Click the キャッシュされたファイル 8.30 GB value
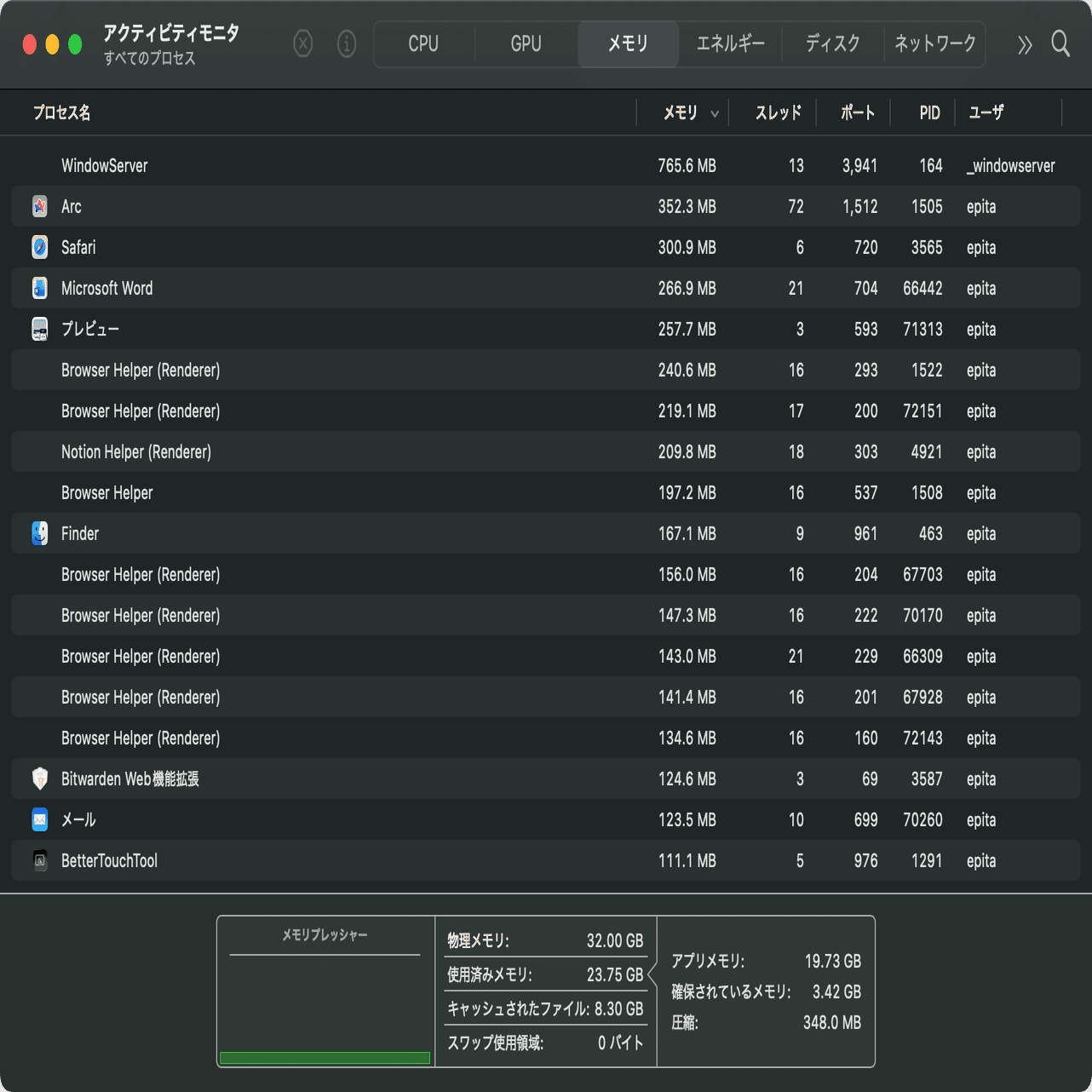Image resolution: width=1092 pixels, height=1092 pixels. [x=619, y=1009]
